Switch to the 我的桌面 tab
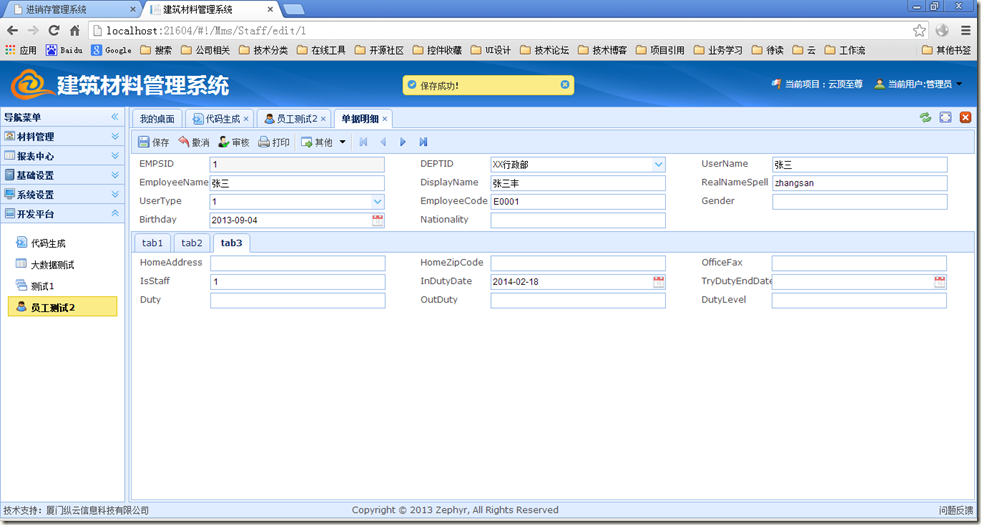This screenshot has width=981, height=525. (x=157, y=119)
